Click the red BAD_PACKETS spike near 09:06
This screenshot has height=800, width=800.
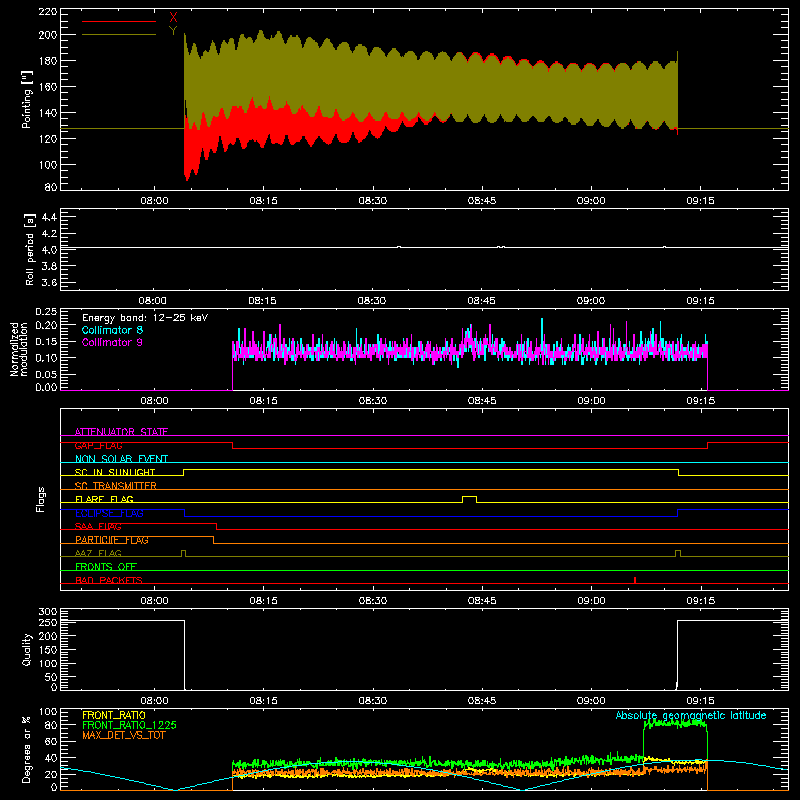[635, 580]
